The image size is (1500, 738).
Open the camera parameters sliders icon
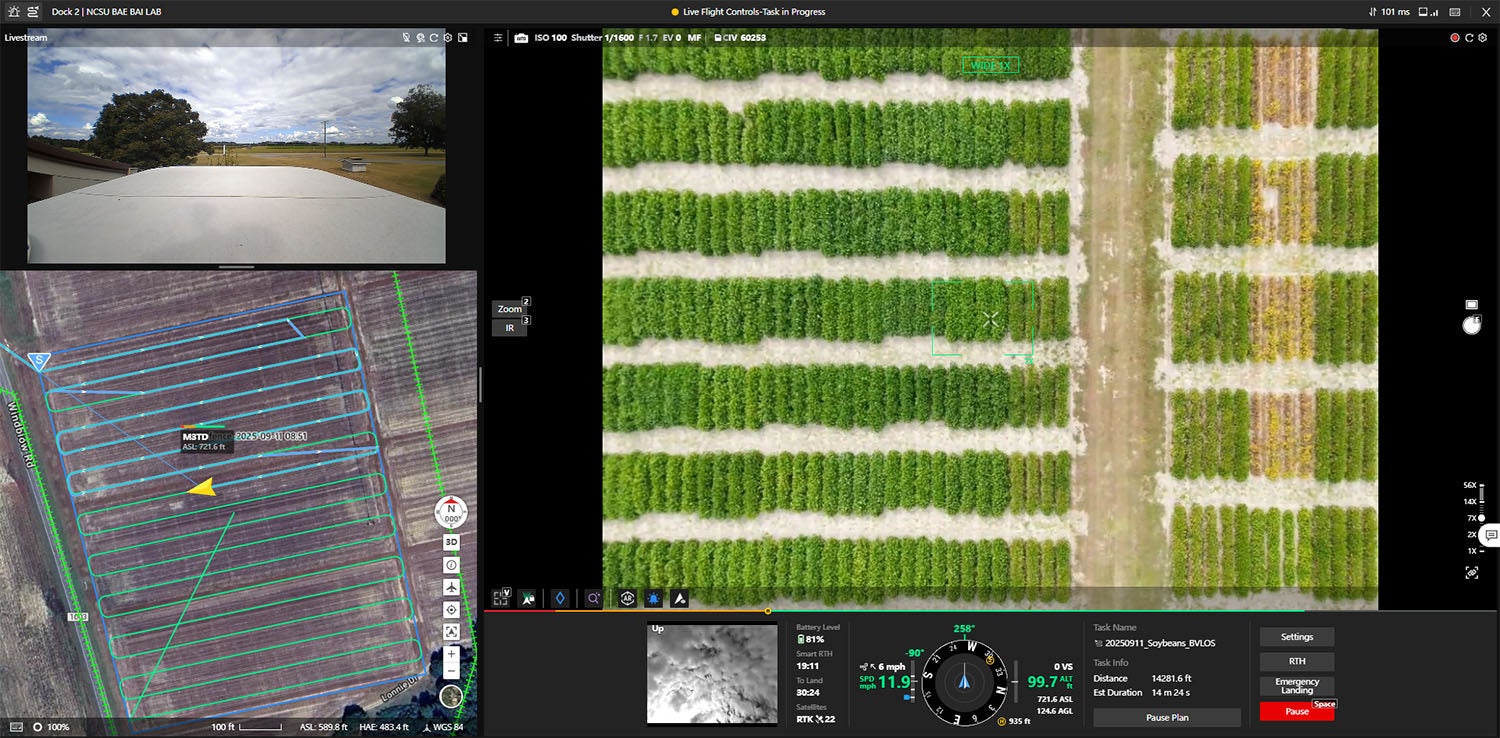point(498,38)
